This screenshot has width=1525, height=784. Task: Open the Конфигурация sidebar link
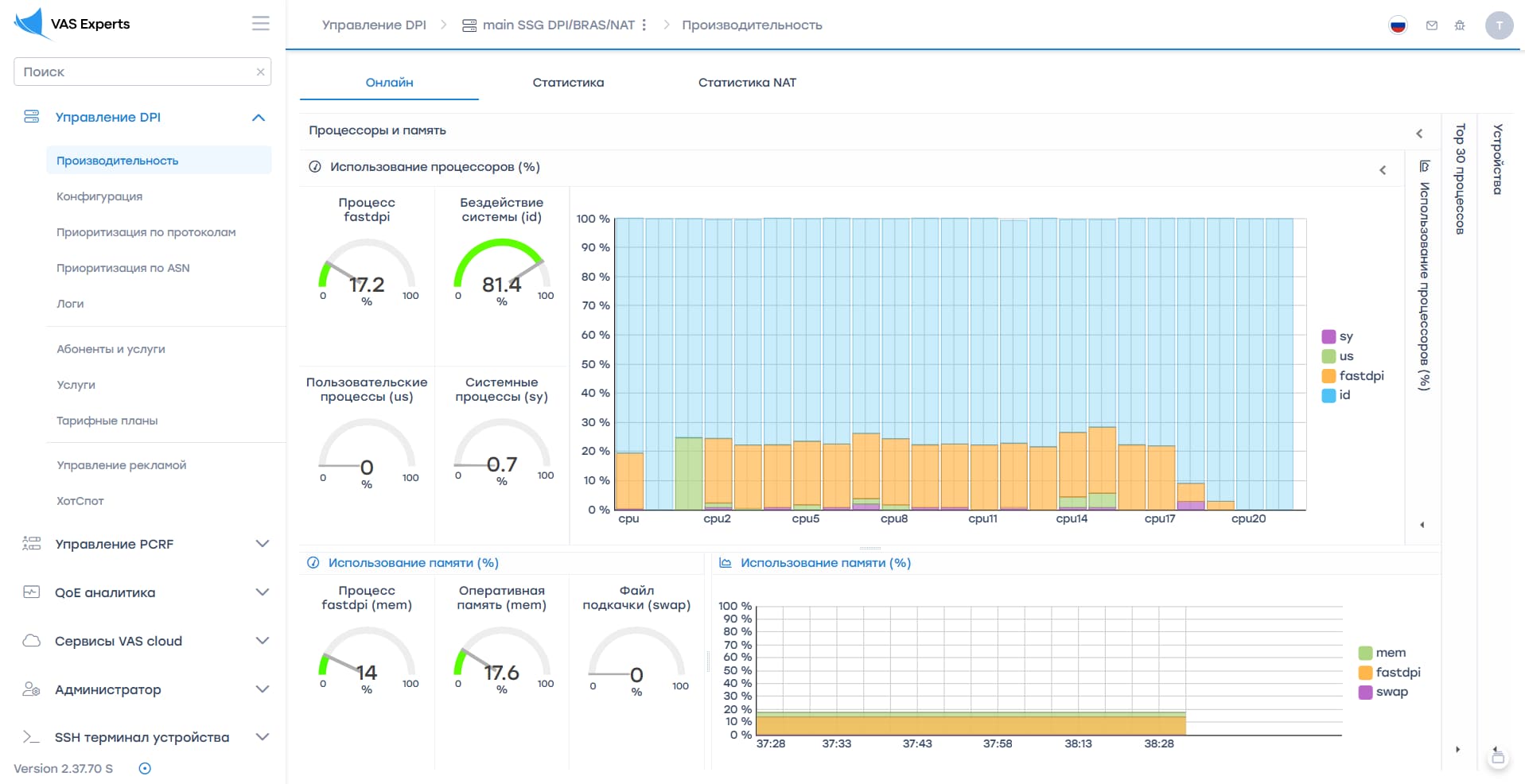click(99, 196)
